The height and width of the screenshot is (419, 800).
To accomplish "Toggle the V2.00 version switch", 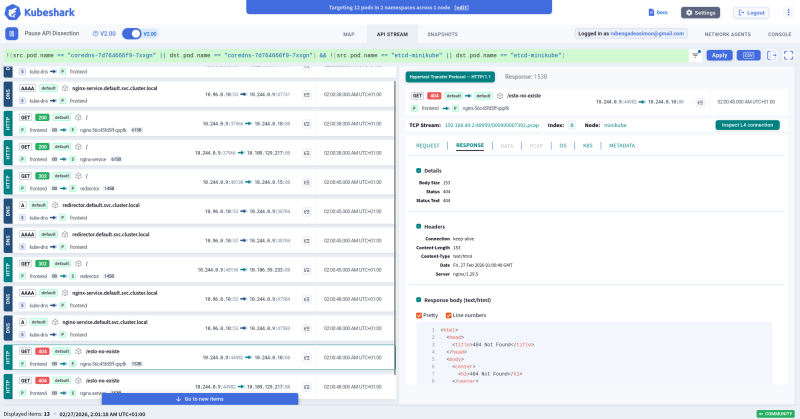I will coord(130,33).
